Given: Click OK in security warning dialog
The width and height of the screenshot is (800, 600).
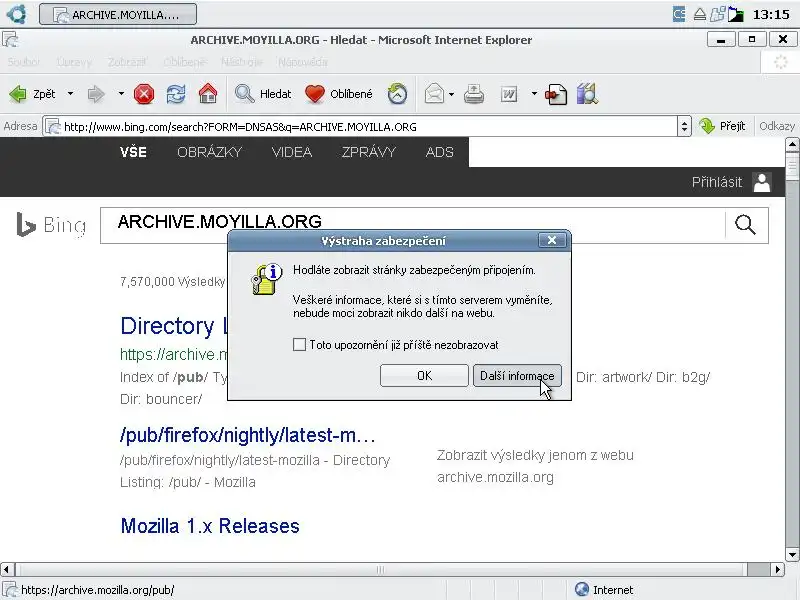Looking at the screenshot, I should tap(424, 376).
